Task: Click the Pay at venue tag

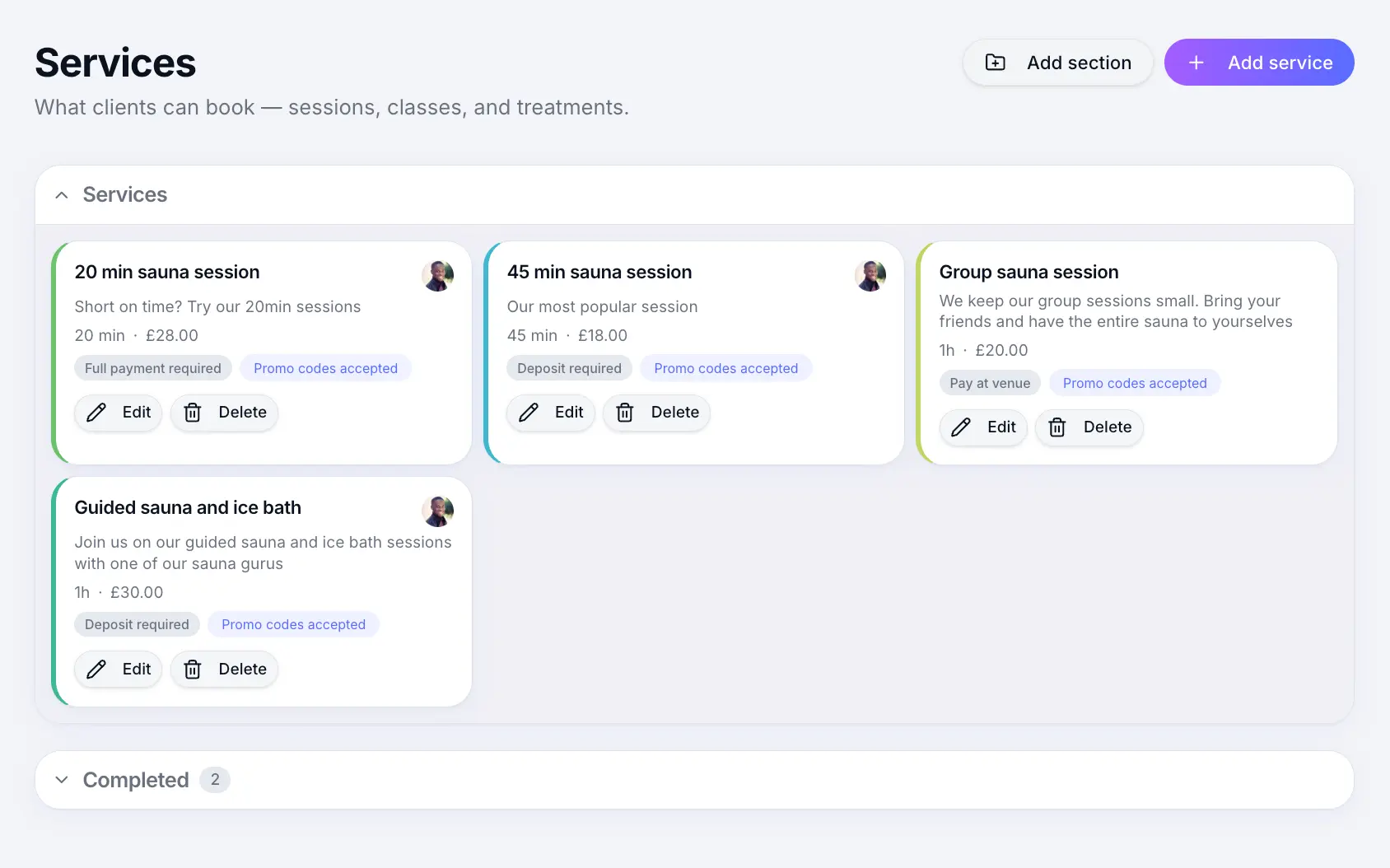Action: tap(990, 383)
